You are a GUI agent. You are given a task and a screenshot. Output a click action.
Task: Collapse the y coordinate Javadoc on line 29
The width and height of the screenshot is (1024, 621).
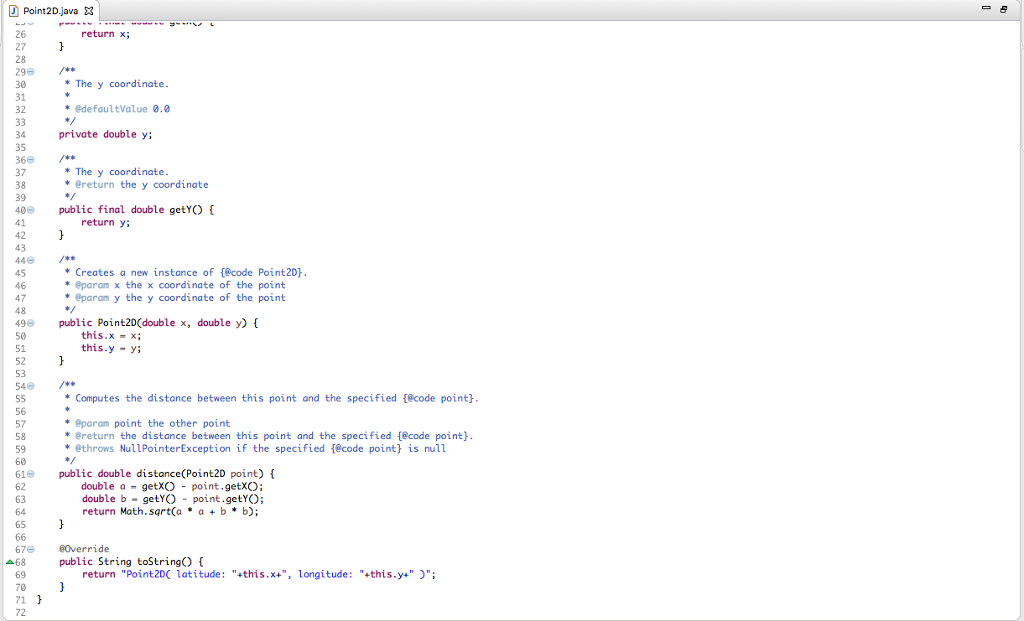[x=29, y=71]
